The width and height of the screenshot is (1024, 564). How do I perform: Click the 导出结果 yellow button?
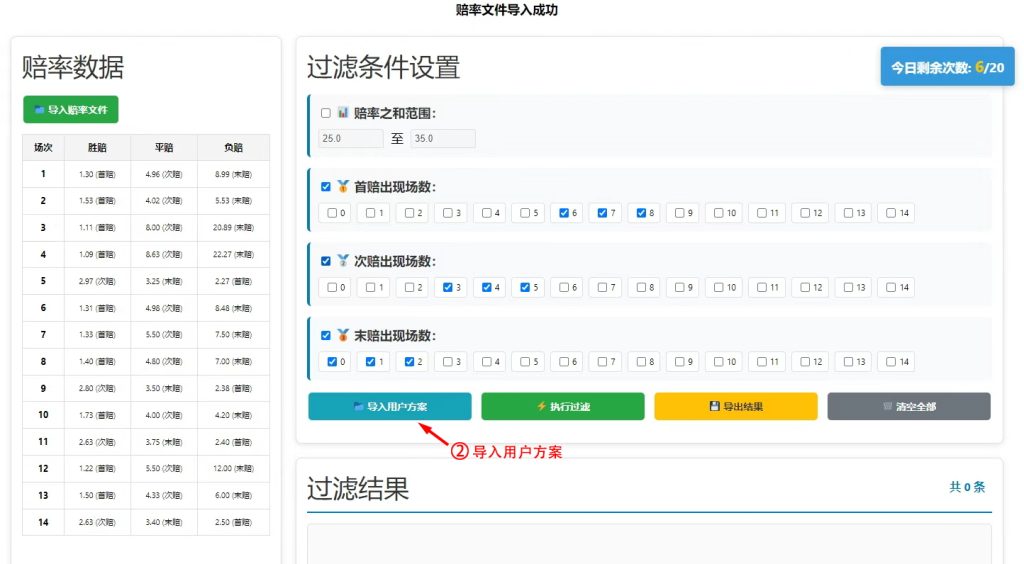point(735,407)
